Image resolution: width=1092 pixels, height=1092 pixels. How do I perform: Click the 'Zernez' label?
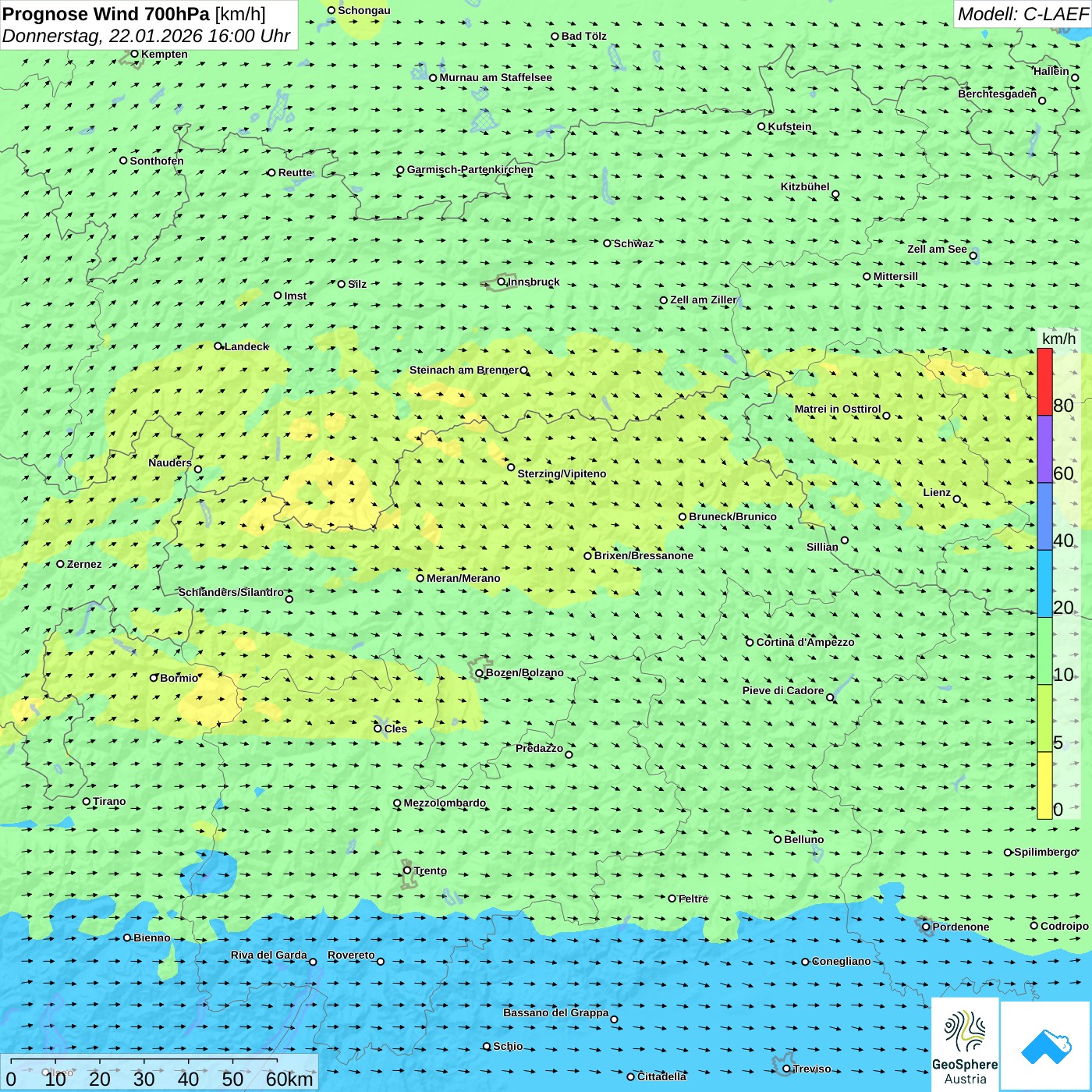(x=84, y=564)
